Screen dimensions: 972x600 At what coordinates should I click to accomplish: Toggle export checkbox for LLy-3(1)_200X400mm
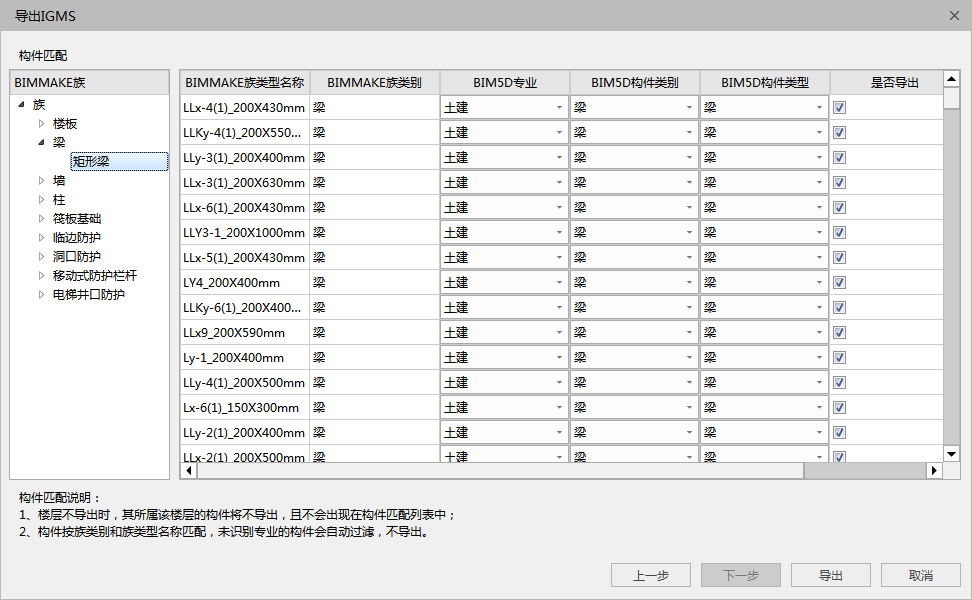[x=839, y=157]
